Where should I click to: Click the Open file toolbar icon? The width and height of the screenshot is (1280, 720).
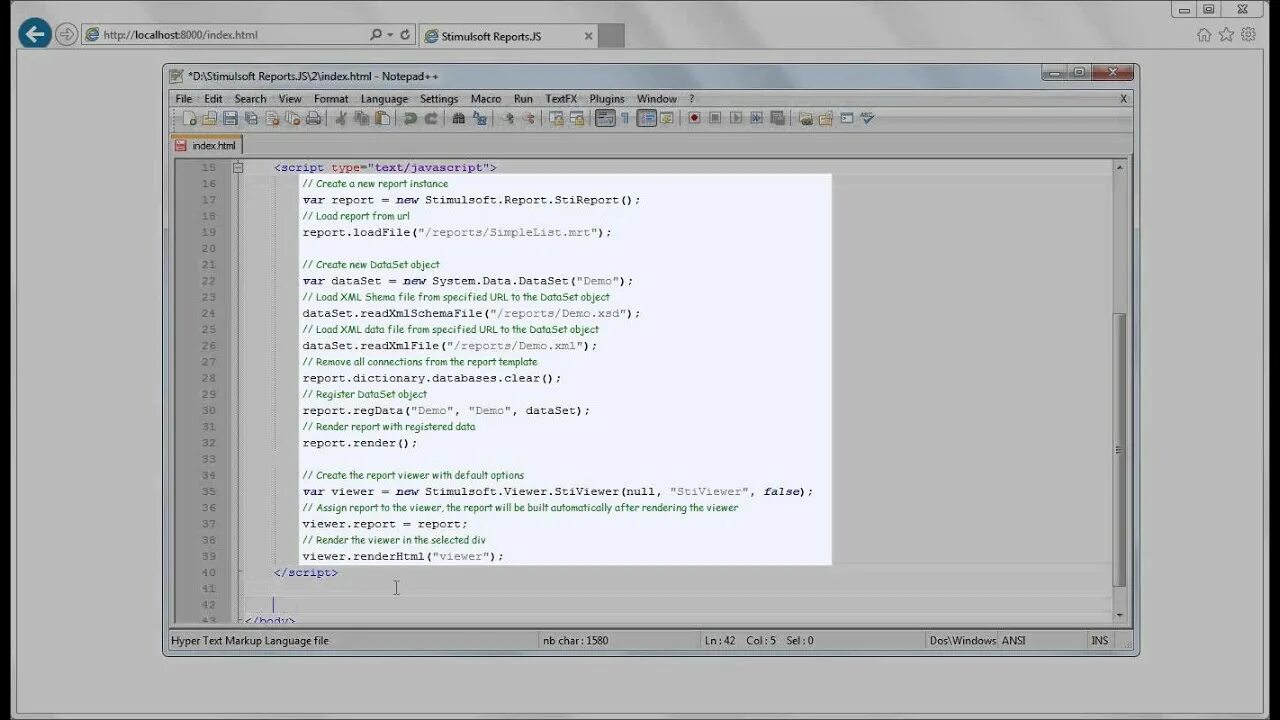coord(209,118)
